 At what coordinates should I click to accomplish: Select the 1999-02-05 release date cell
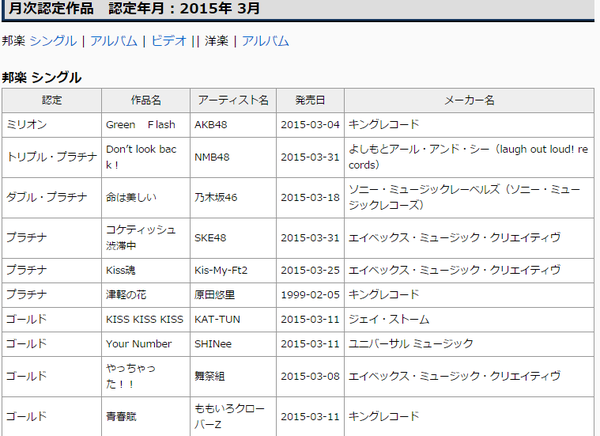(x=310, y=295)
